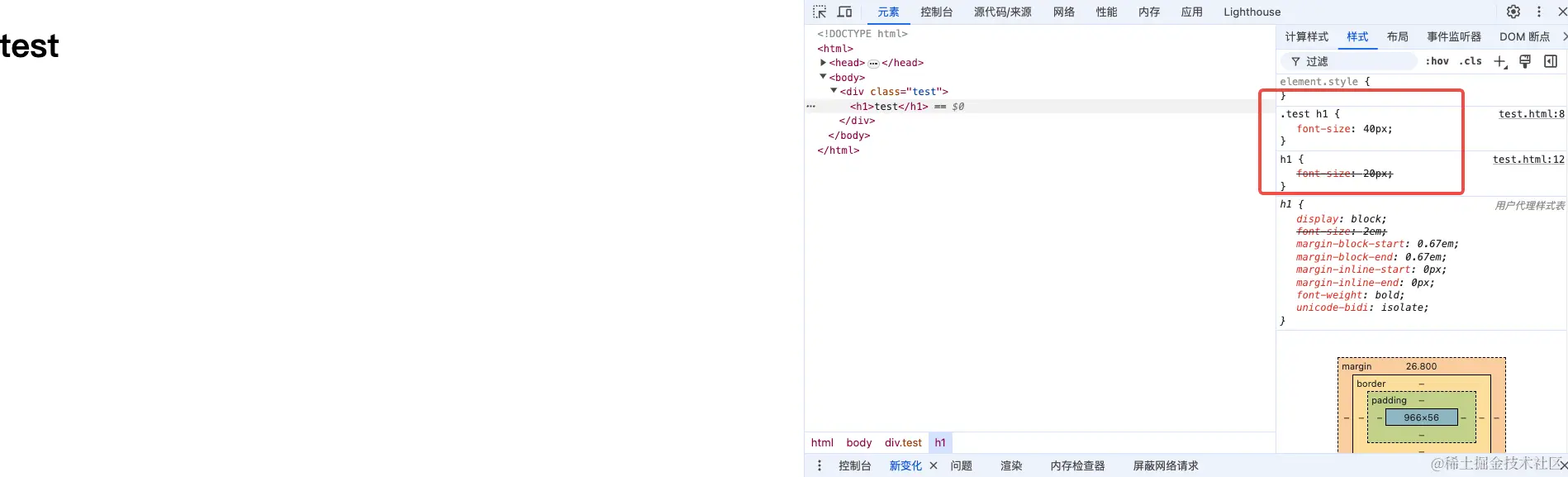Screen dimensions: 1568x477
Task: Open the DOM 断点 sidebar tab
Action: pos(1524,36)
